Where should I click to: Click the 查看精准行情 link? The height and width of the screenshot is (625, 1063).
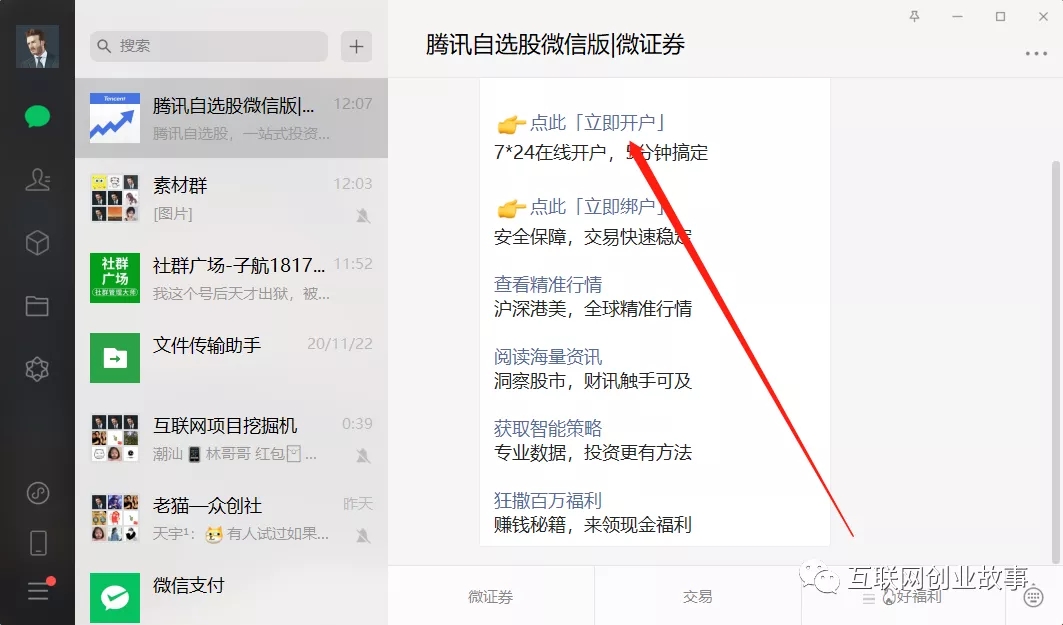click(548, 285)
